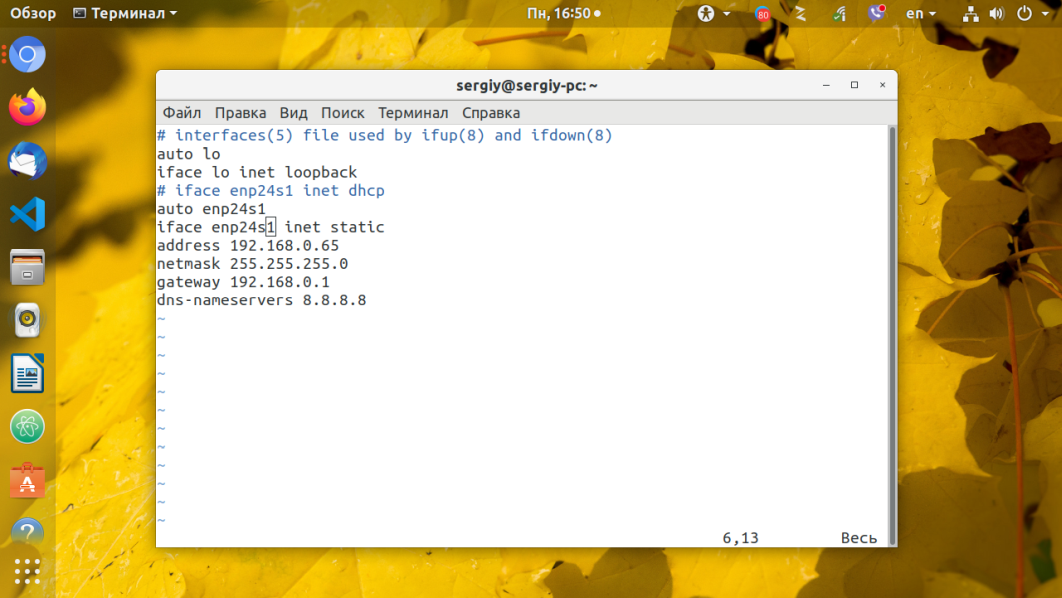Open Rhythmbox speaker icon in dock

[x=28, y=321]
